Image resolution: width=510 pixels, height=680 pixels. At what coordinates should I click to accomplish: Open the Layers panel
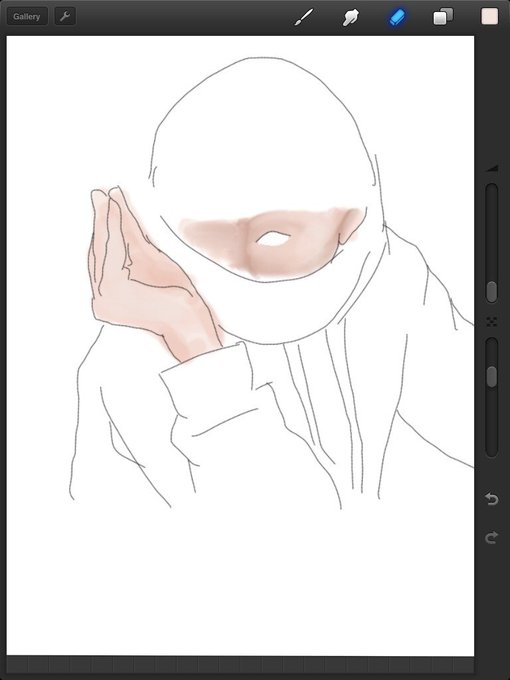[443, 17]
